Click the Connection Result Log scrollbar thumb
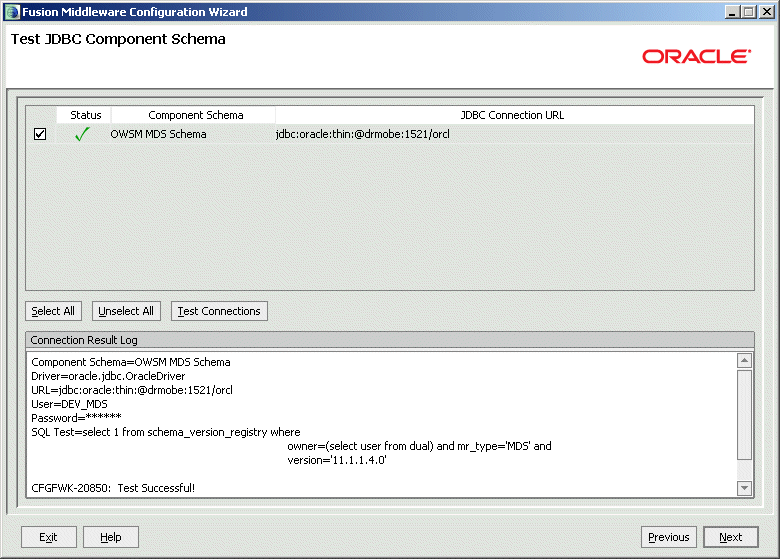The width and height of the screenshot is (780, 559). 744,415
